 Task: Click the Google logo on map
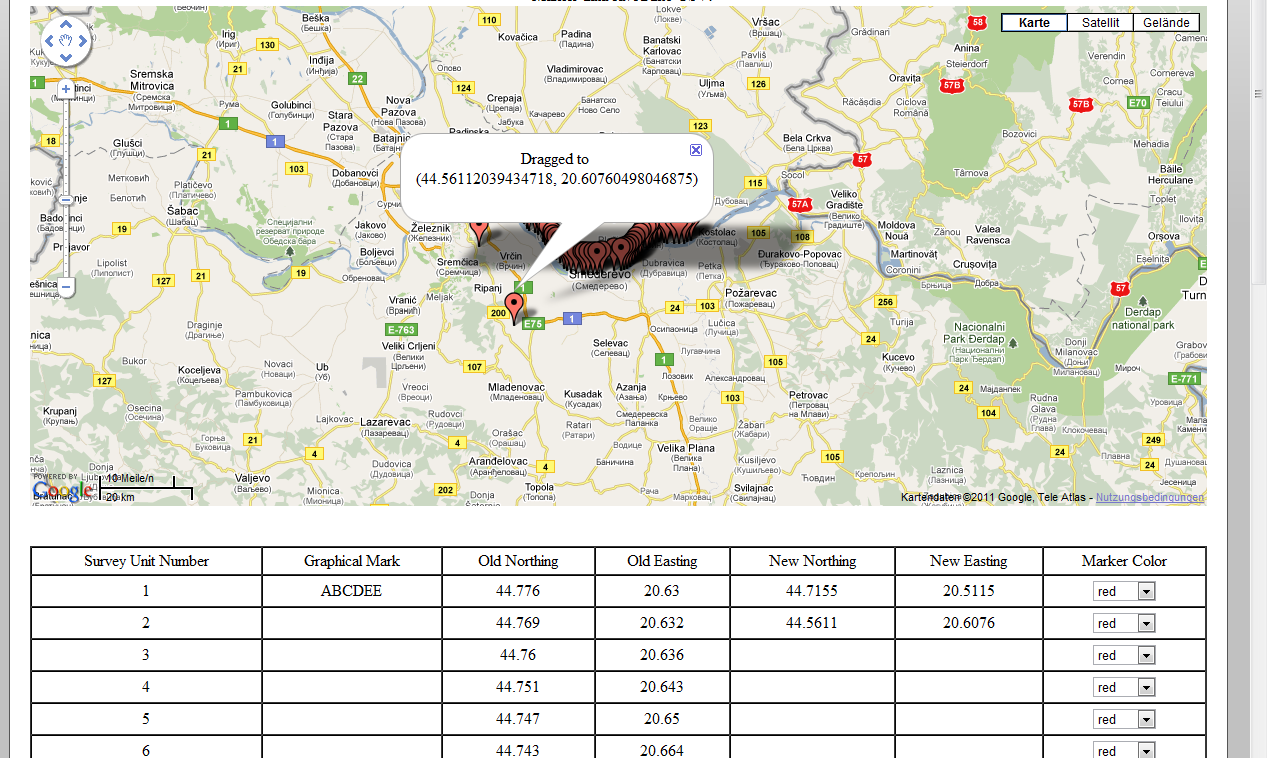click(64, 490)
